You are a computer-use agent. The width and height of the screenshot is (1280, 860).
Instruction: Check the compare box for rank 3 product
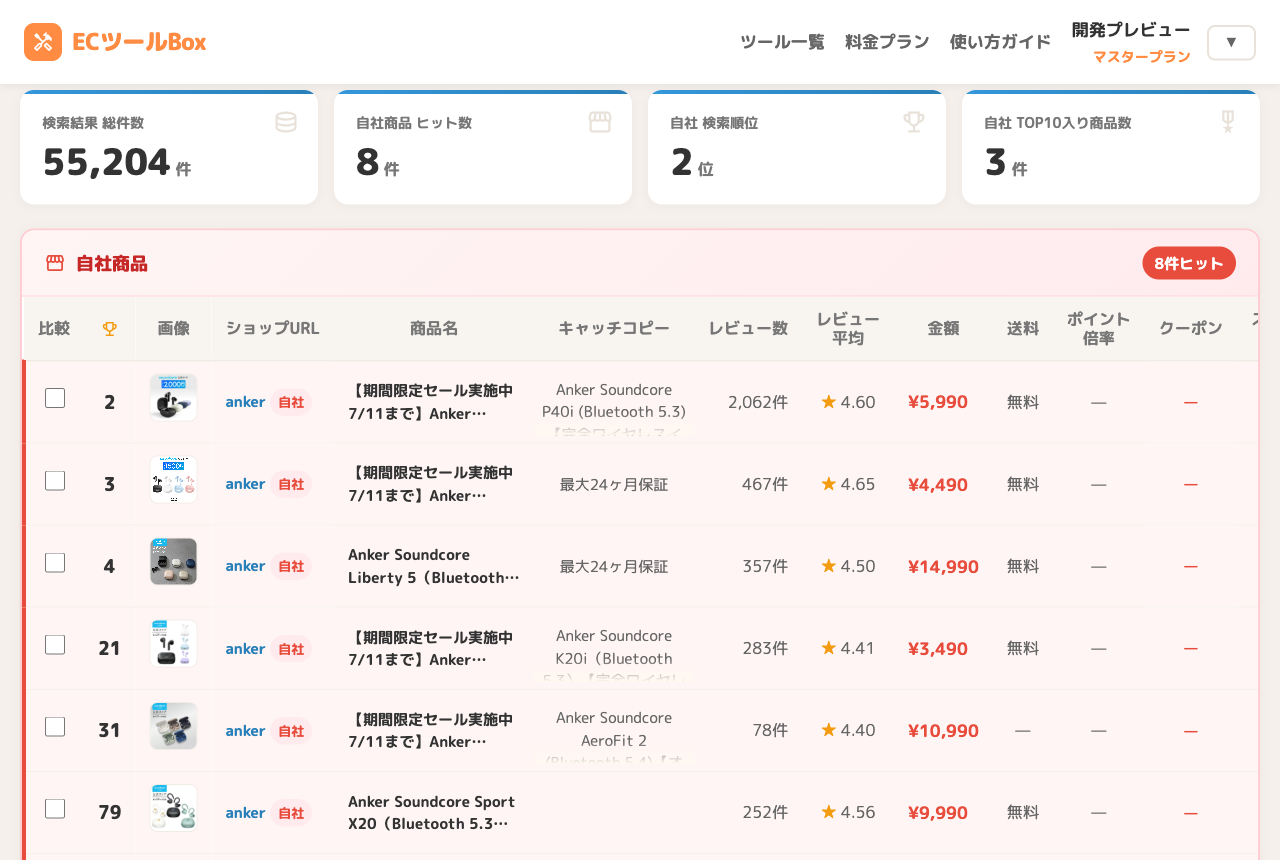click(x=55, y=480)
